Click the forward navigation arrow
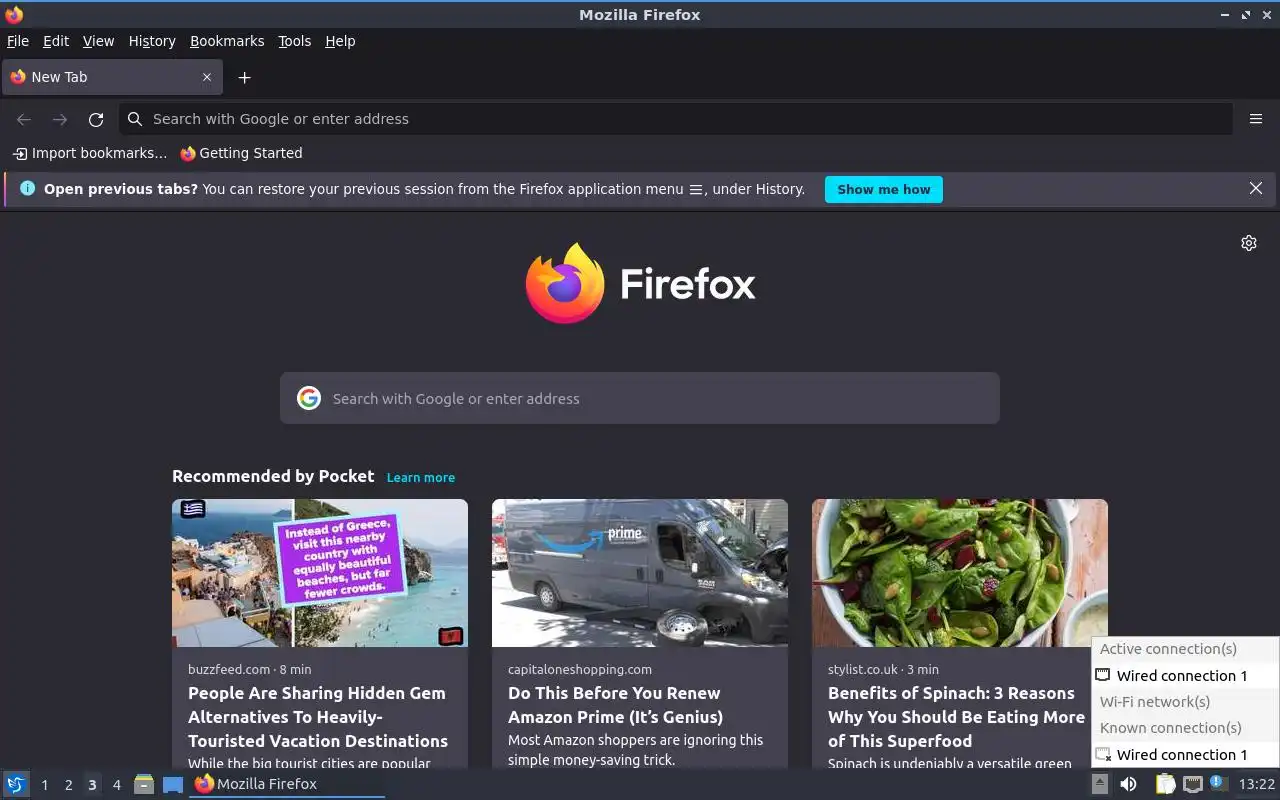Screen dimensions: 1280x800 click(x=60, y=119)
